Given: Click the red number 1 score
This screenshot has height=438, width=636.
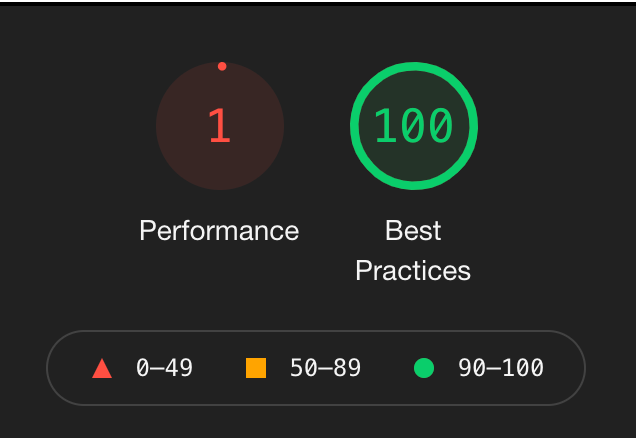Looking at the screenshot, I should click(220, 126).
